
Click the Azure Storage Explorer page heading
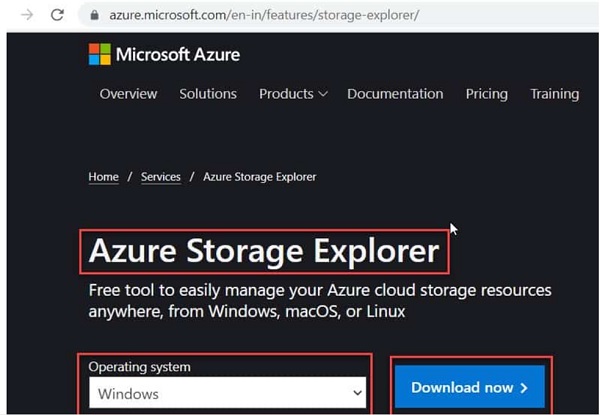click(x=264, y=250)
